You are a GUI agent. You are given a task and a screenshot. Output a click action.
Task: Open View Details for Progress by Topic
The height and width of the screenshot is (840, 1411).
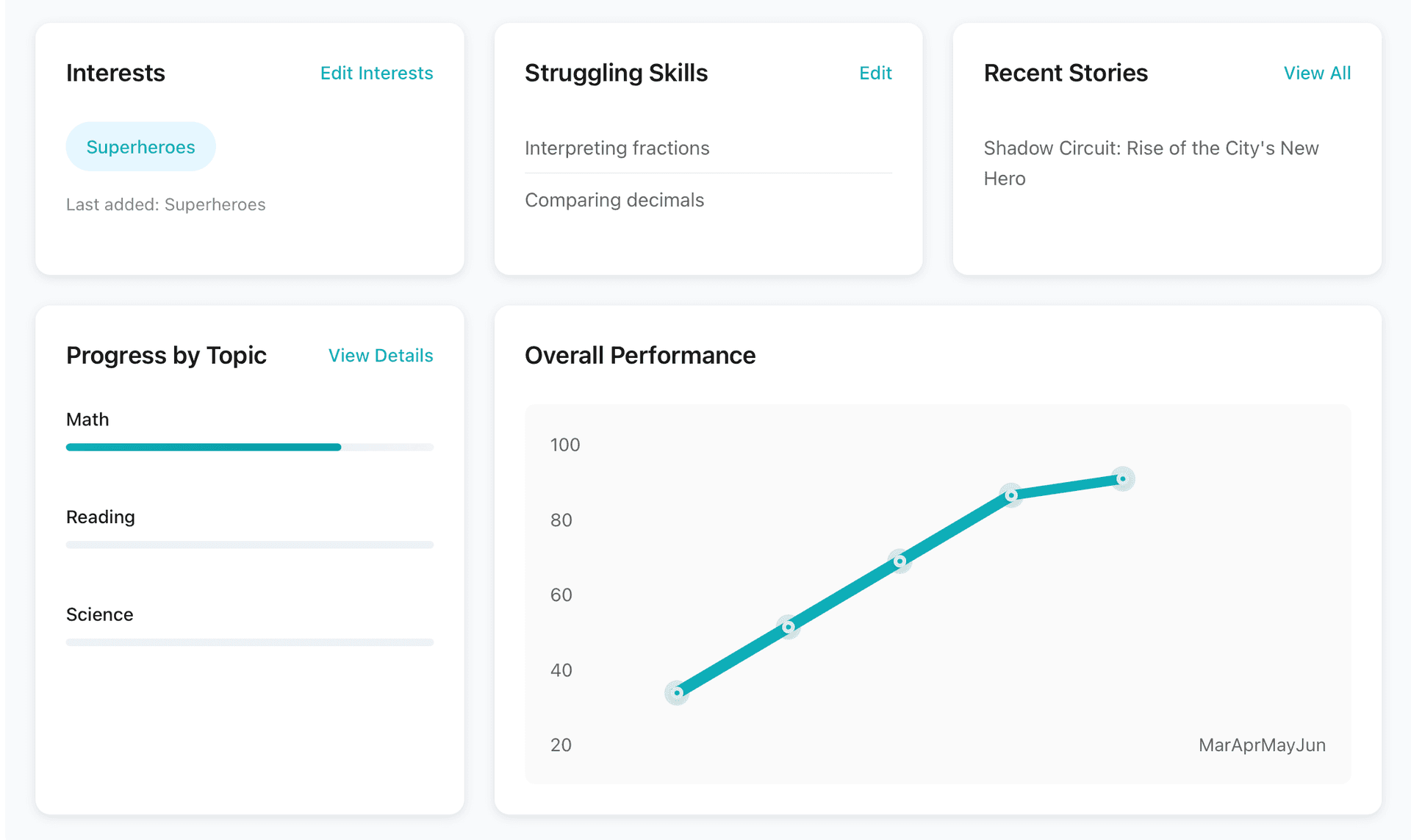coord(380,356)
